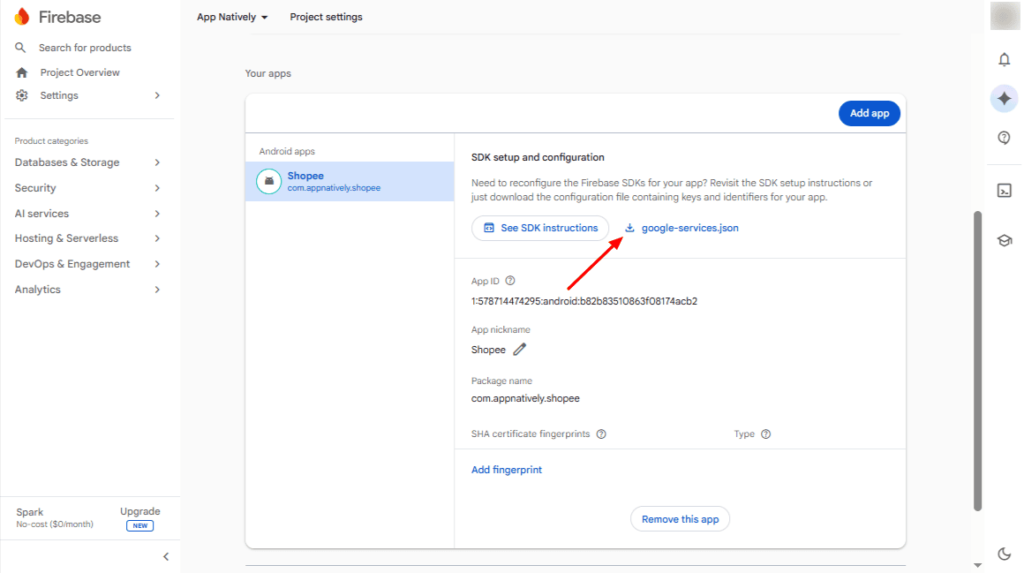
Task: Click the Add app button
Action: coord(869,113)
